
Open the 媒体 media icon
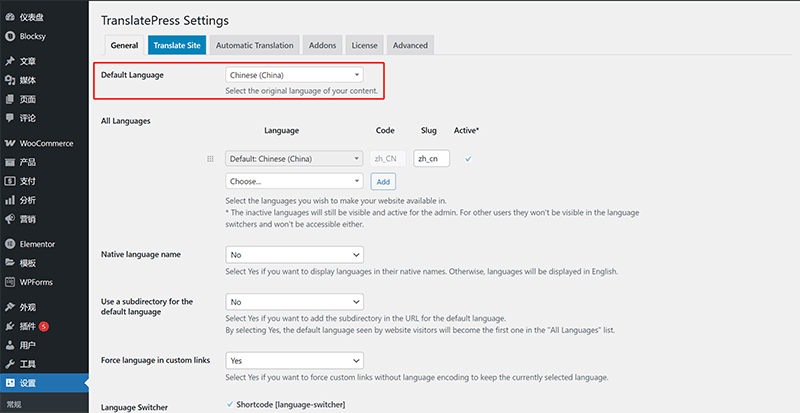point(10,80)
